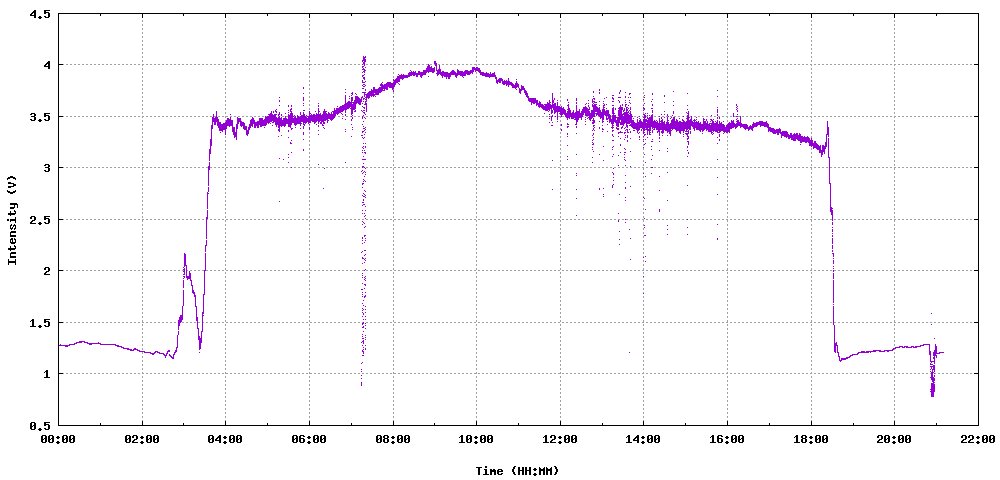This screenshot has height=480, width=1000.
Task: Click the Time (HH:MM) axis title
Action: (x=517, y=471)
